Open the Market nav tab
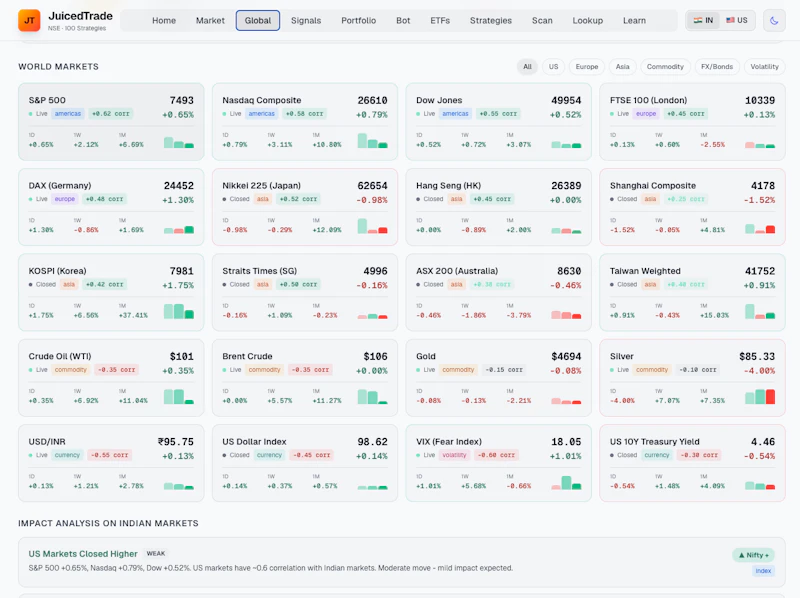The image size is (800, 598). coord(210,20)
